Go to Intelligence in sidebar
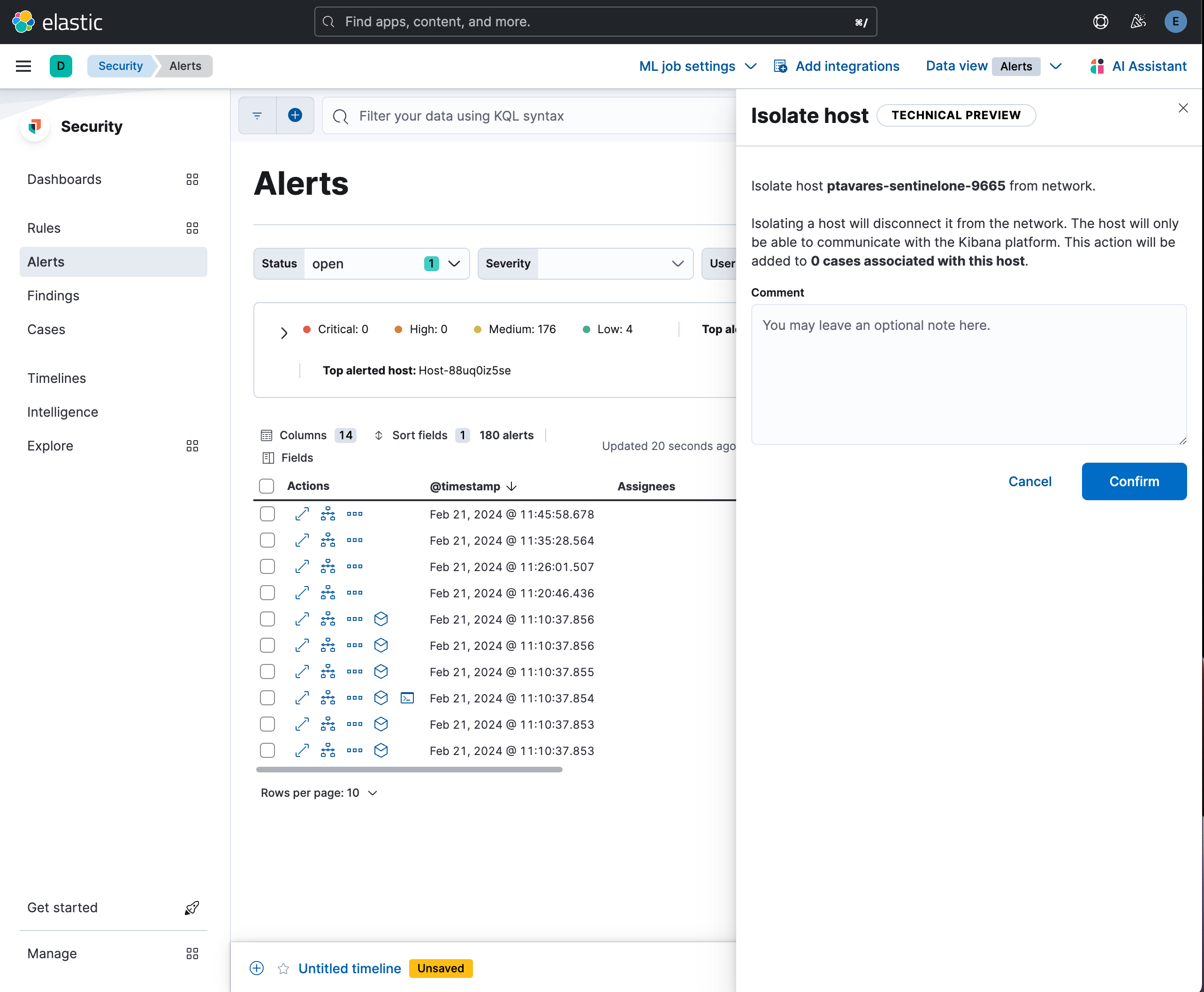Image resolution: width=1204 pixels, height=992 pixels. (x=63, y=412)
